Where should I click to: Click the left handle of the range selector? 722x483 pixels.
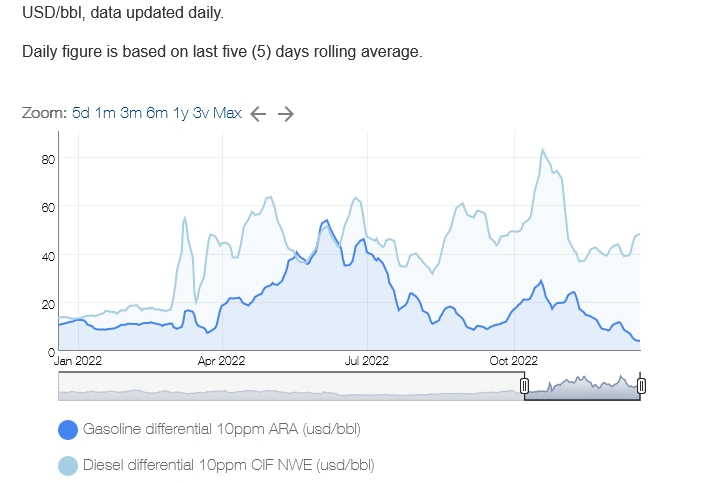coord(524,386)
